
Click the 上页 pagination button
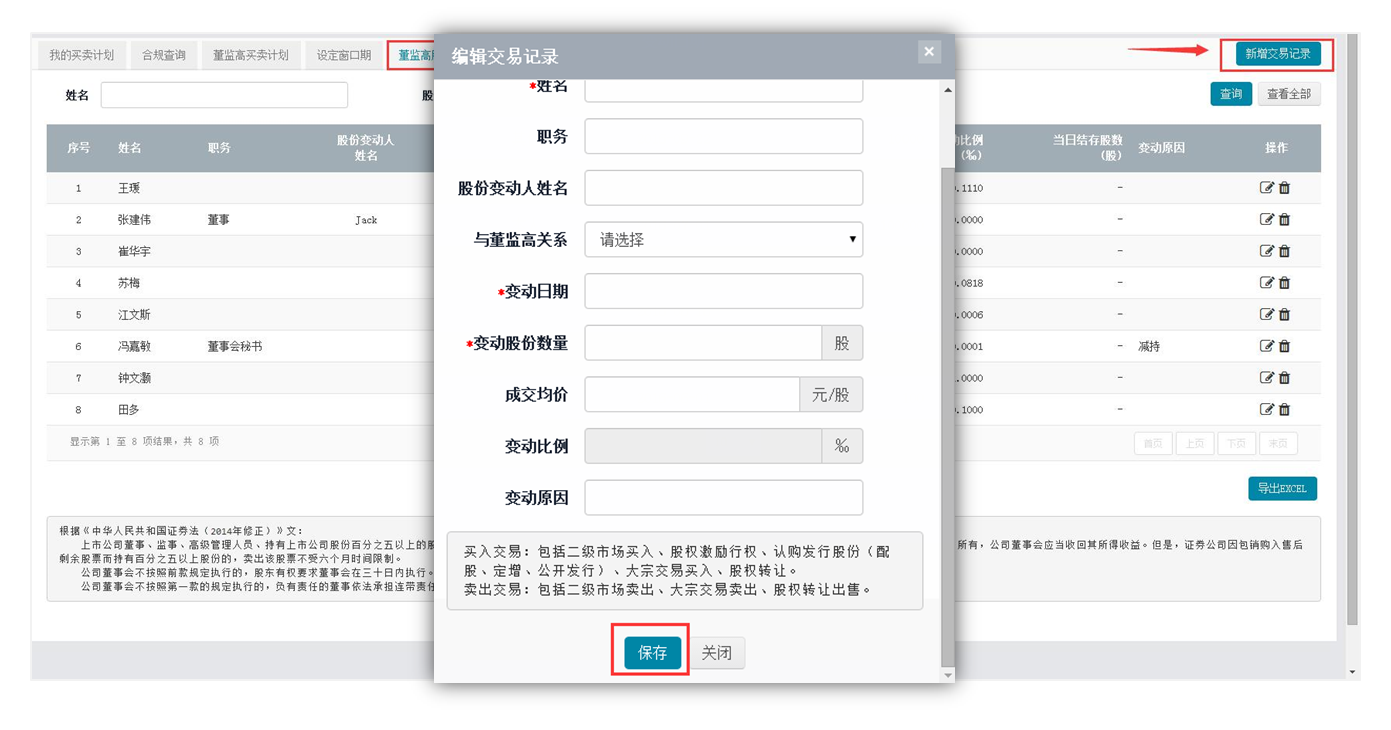[x=1195, y=443]
